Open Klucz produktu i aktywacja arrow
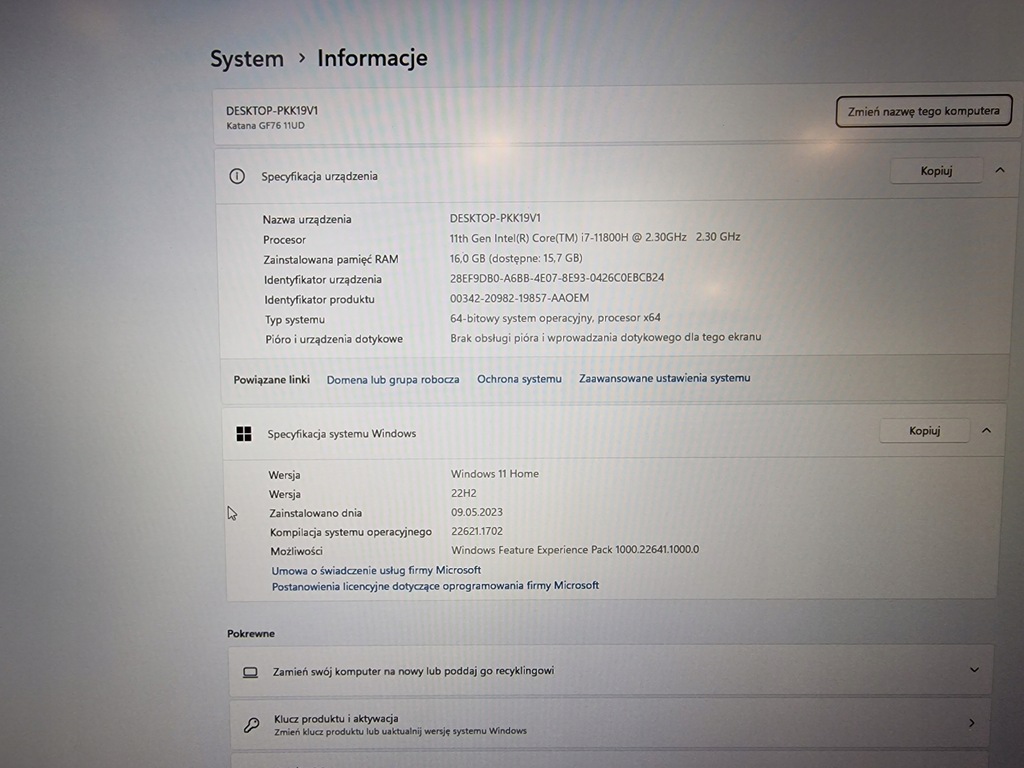 click(x=972, y=723)
